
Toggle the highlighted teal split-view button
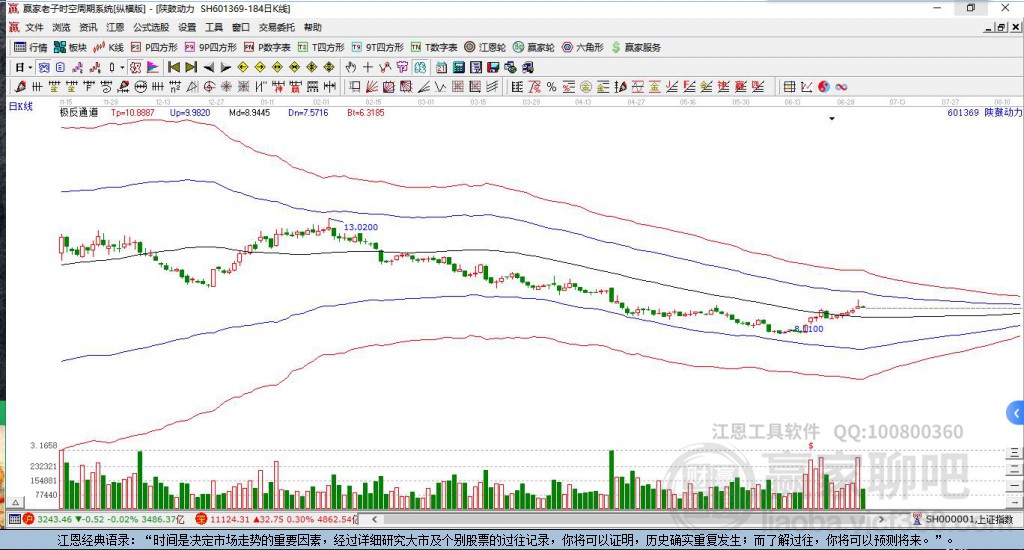(419, 67)
